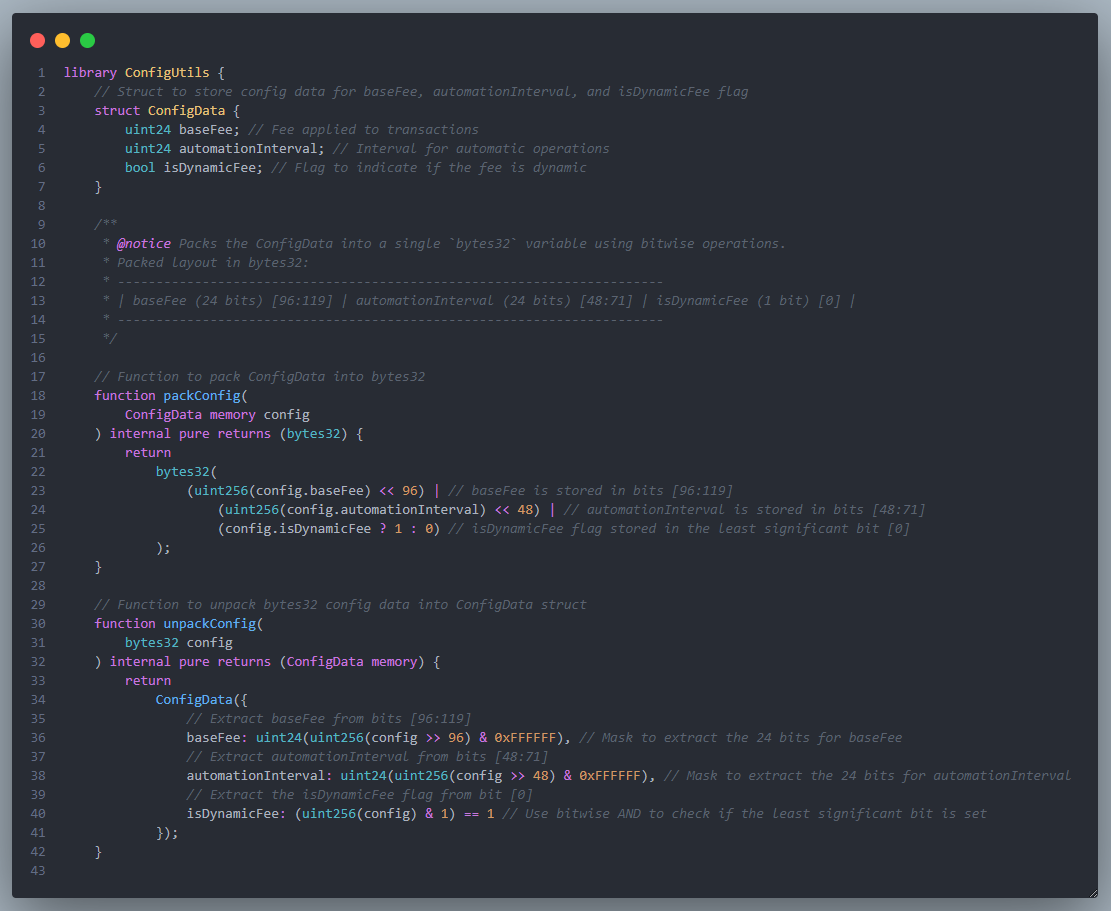Click the @notice tag in comment
This screenshot has width=1111, height=911.
(144, 244)
